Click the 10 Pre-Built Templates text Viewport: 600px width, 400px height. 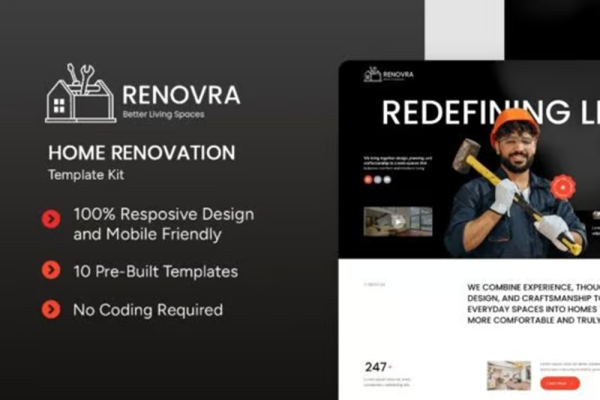point(156,271)
